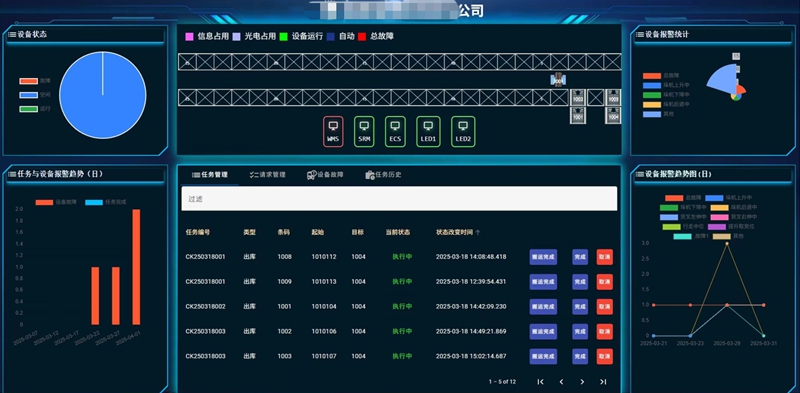Click start location cell 1010113
This screenshot has width=800, height=393.
click(324, 282)
